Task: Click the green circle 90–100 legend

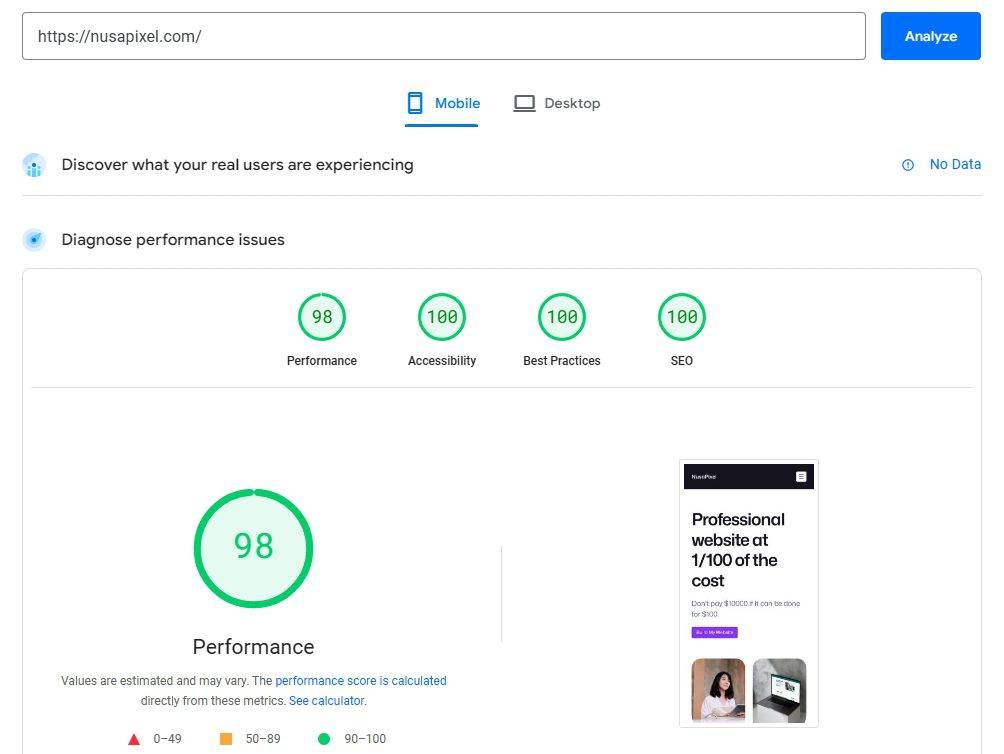Action: click(323, 739)
